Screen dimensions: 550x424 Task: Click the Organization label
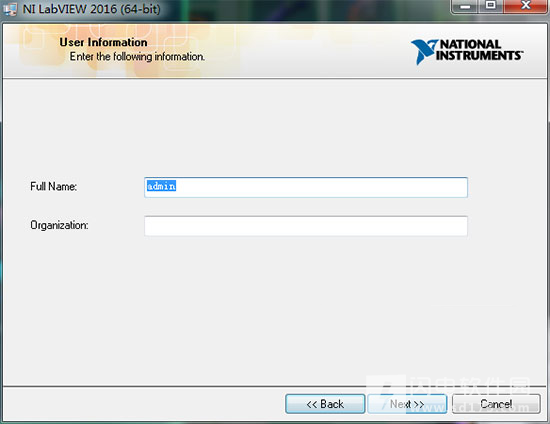tap(59, 225)
